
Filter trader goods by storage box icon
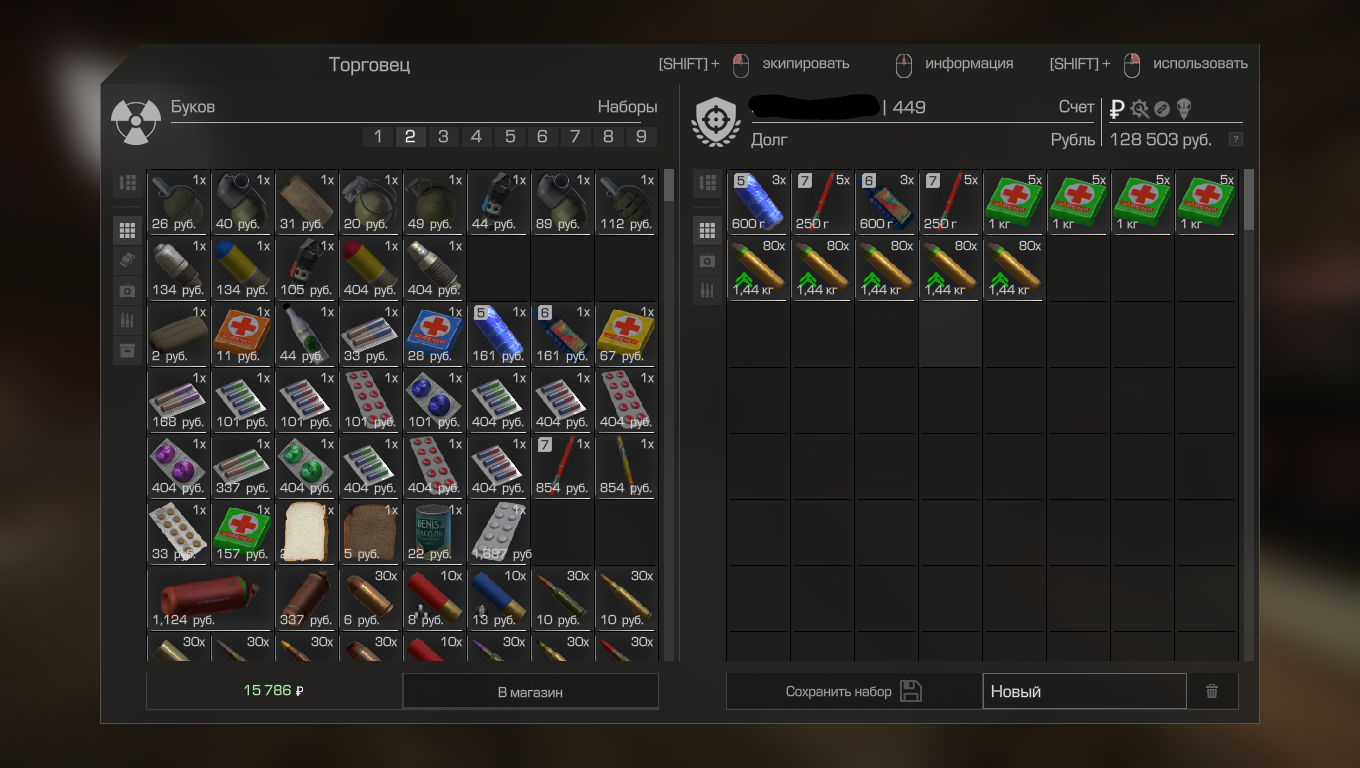(127, 350)
